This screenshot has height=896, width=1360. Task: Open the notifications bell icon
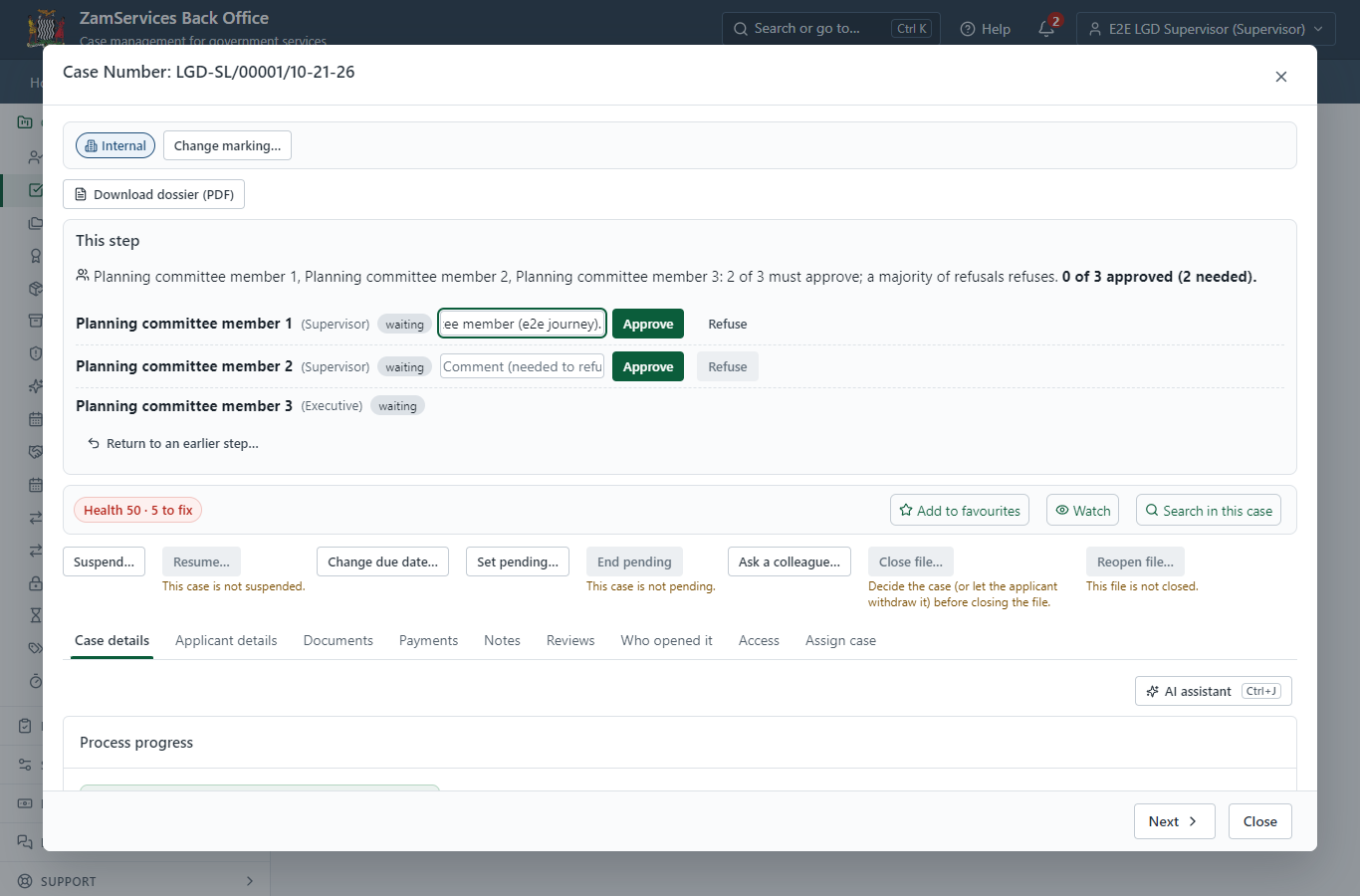[x=1046, y=29]
